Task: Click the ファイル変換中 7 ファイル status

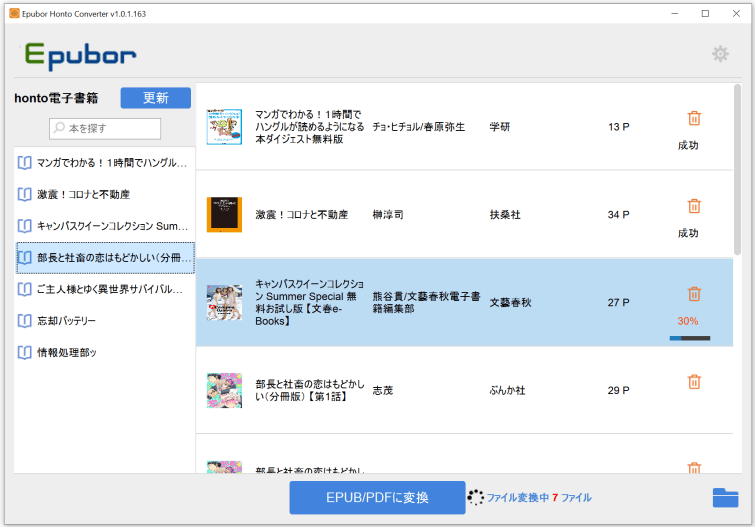Action: tap(539, 498)
